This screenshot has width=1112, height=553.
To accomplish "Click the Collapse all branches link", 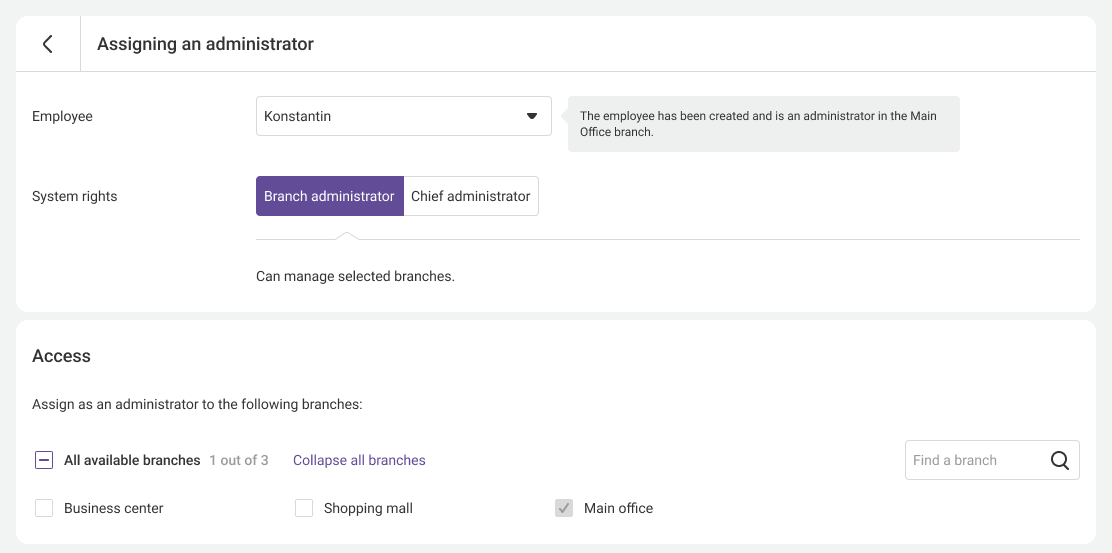I will [359, 460].
